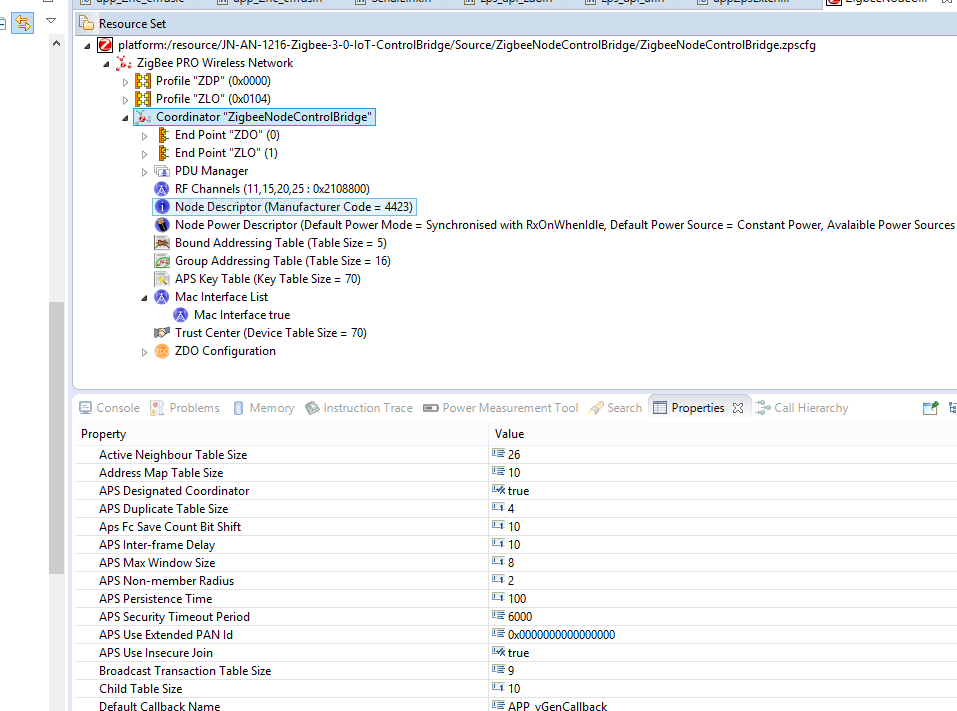This screenshot has height=711, width=957.
Task: Click the Trust Center handshake icon
Action: pyautogui.click(x=162, y=333)
